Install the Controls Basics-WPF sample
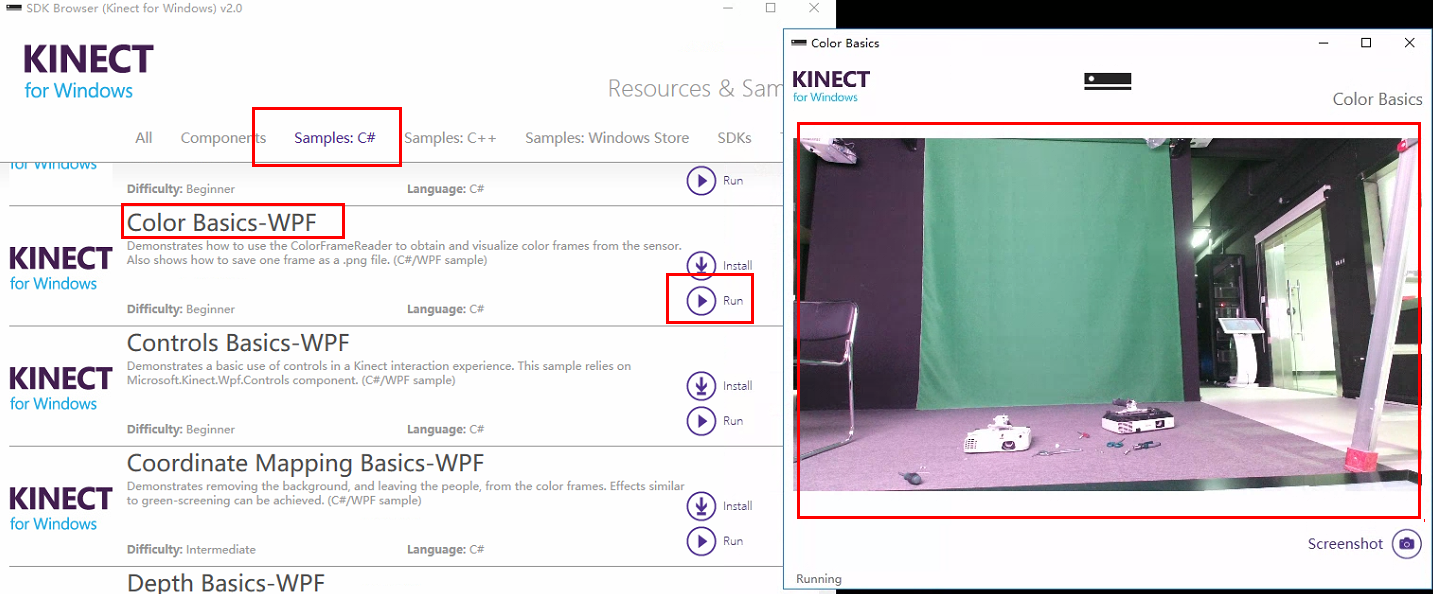The width and height of the screenshot is (1433, 594). point(702,385)
